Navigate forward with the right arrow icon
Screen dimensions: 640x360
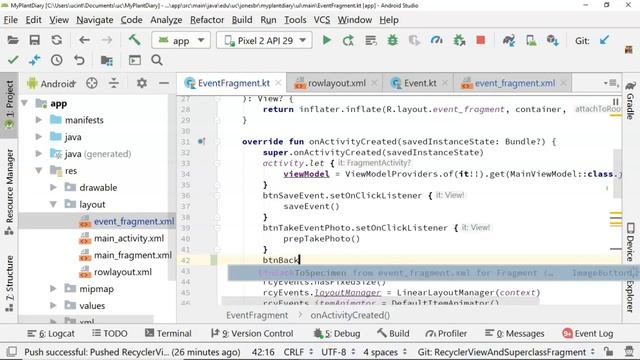coord(107,40)
